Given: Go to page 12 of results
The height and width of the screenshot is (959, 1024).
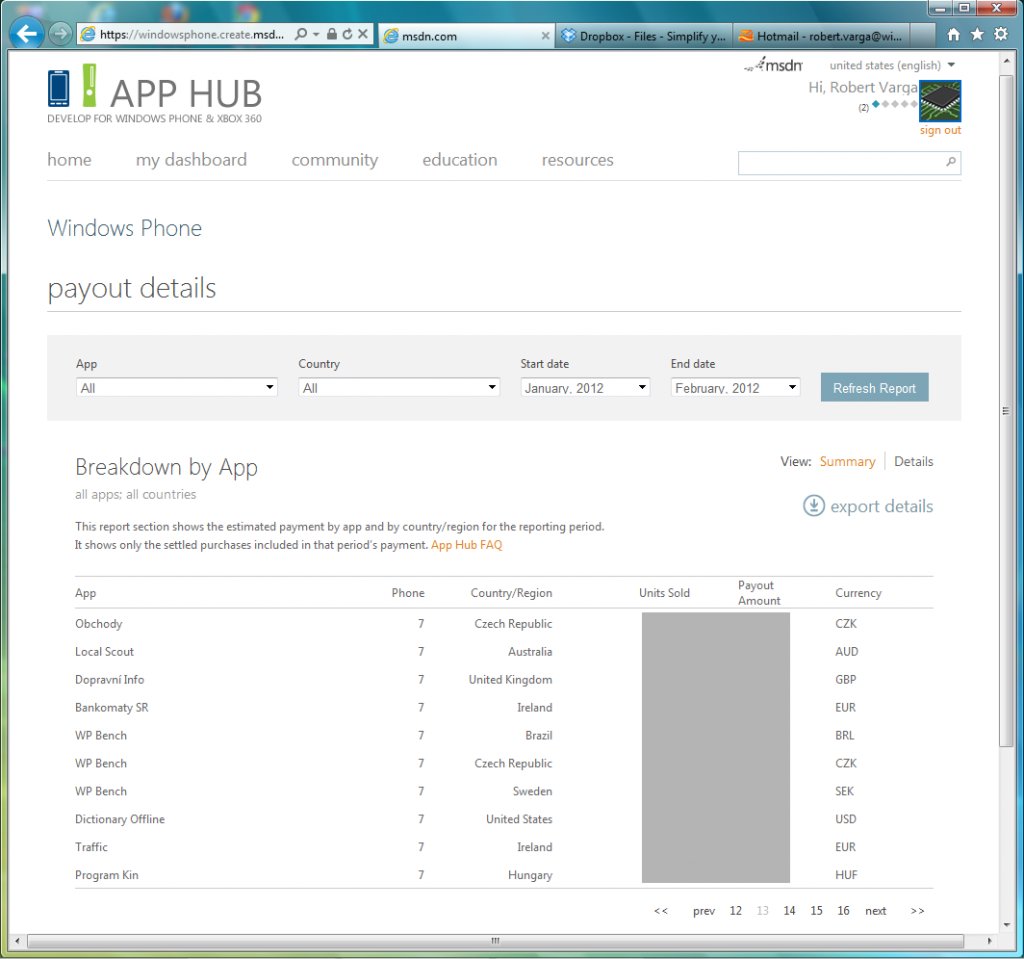Looking at the screenshot, I should tap(735, 911).
